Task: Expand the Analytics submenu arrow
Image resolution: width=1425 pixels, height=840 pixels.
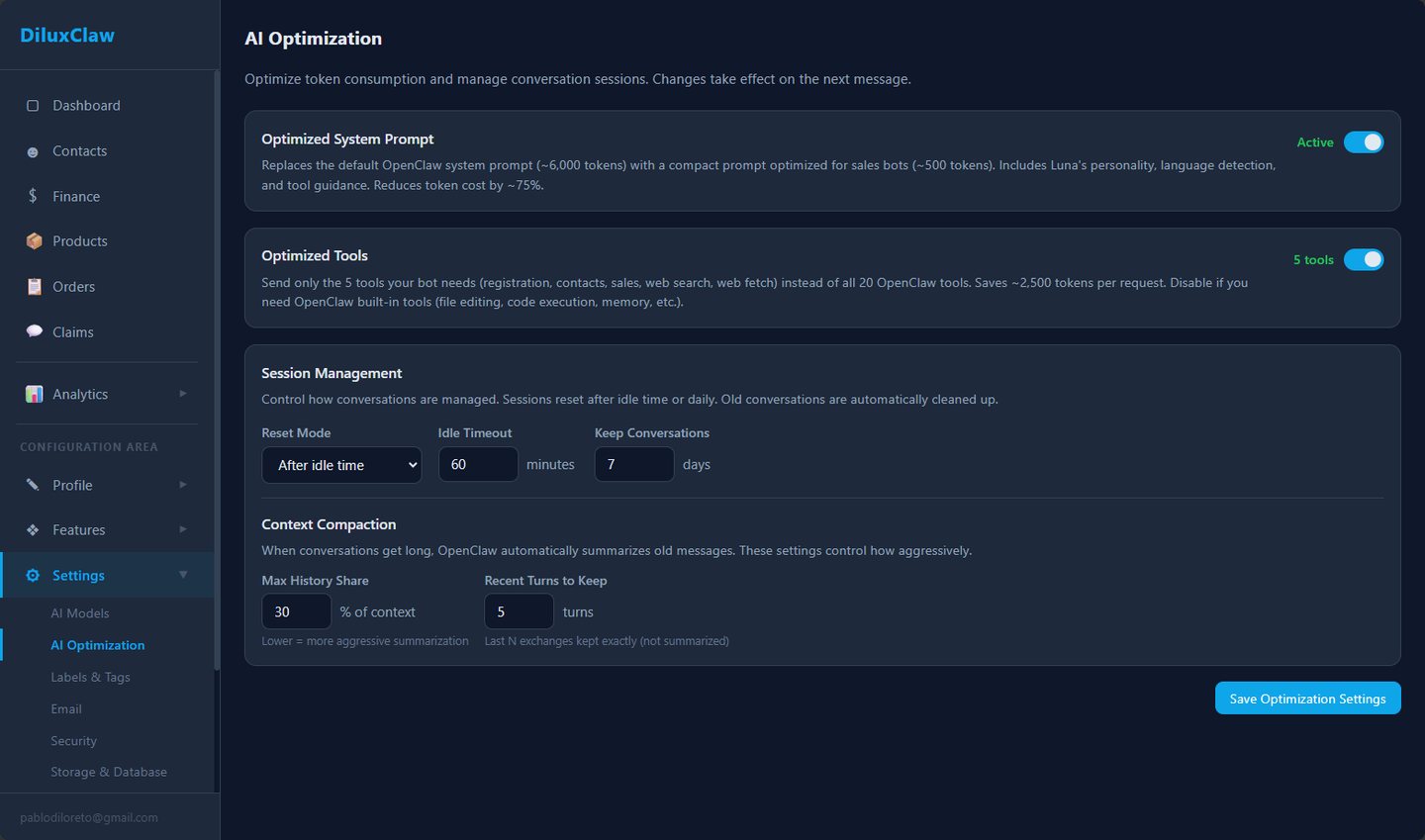Action: (183, 394)
